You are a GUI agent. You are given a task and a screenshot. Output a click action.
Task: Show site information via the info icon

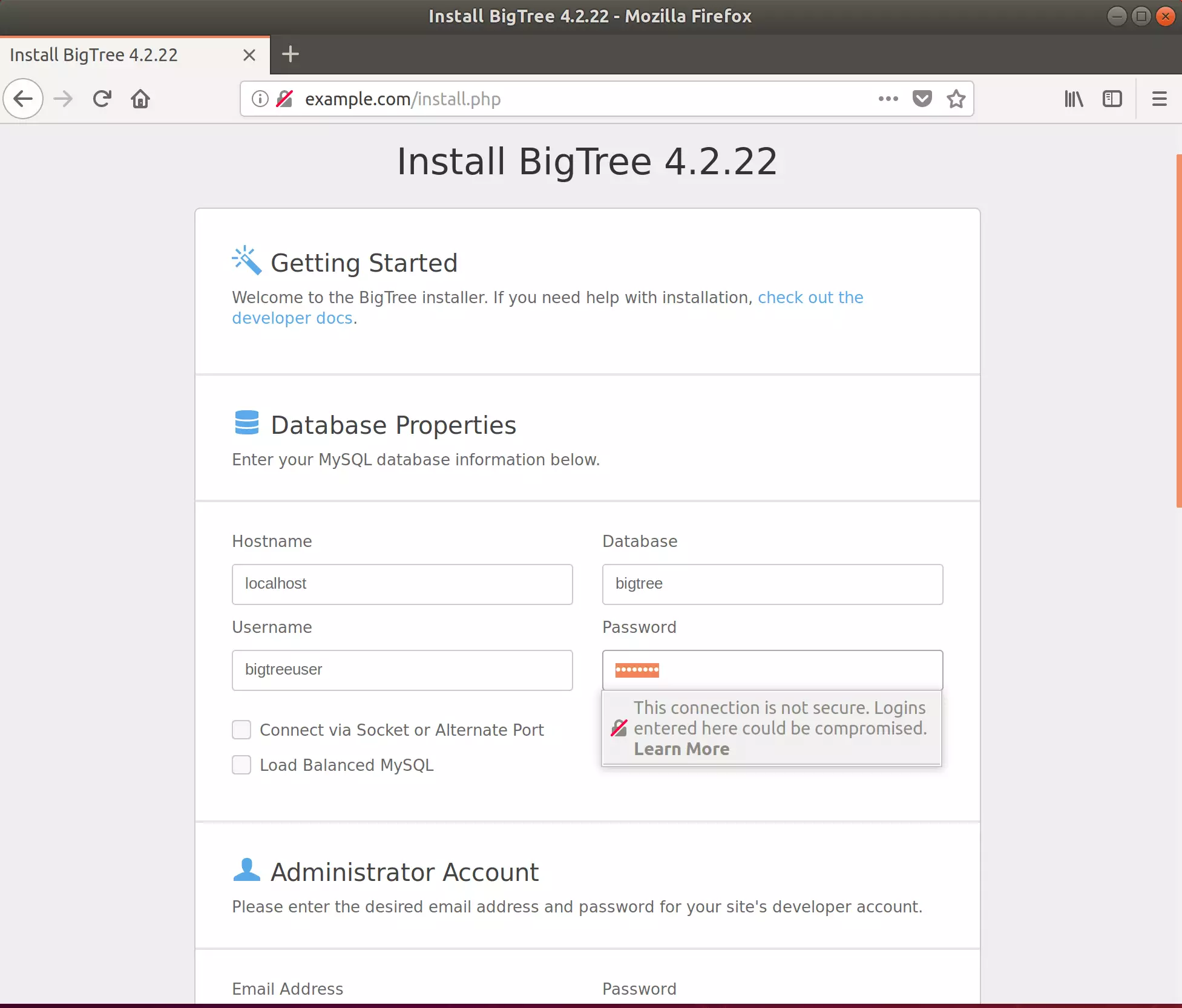coord(260,99)
